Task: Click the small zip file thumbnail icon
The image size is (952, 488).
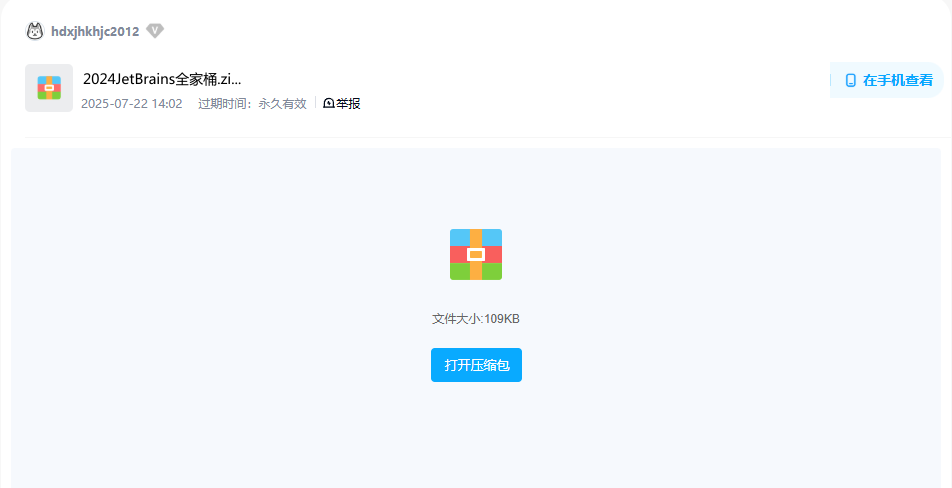Action: pos(49,88)
